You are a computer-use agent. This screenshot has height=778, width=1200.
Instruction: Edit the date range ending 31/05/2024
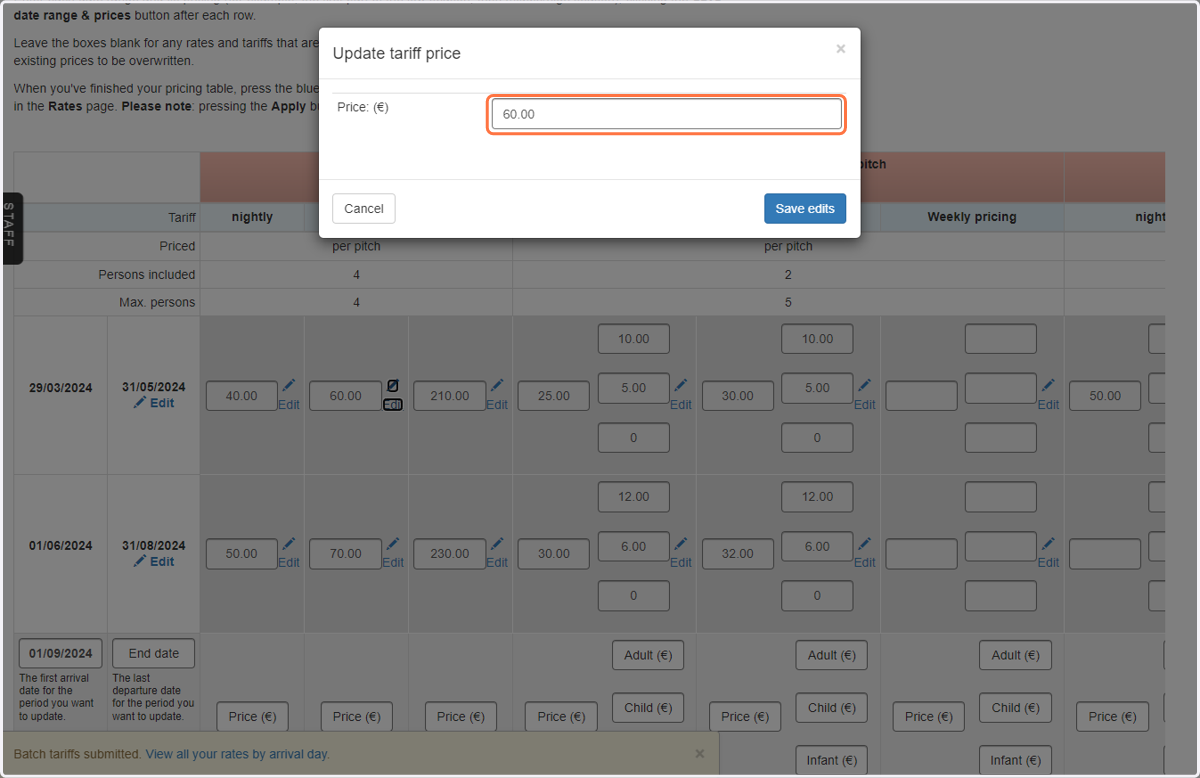pyautogui.click(x=154, y=403)
